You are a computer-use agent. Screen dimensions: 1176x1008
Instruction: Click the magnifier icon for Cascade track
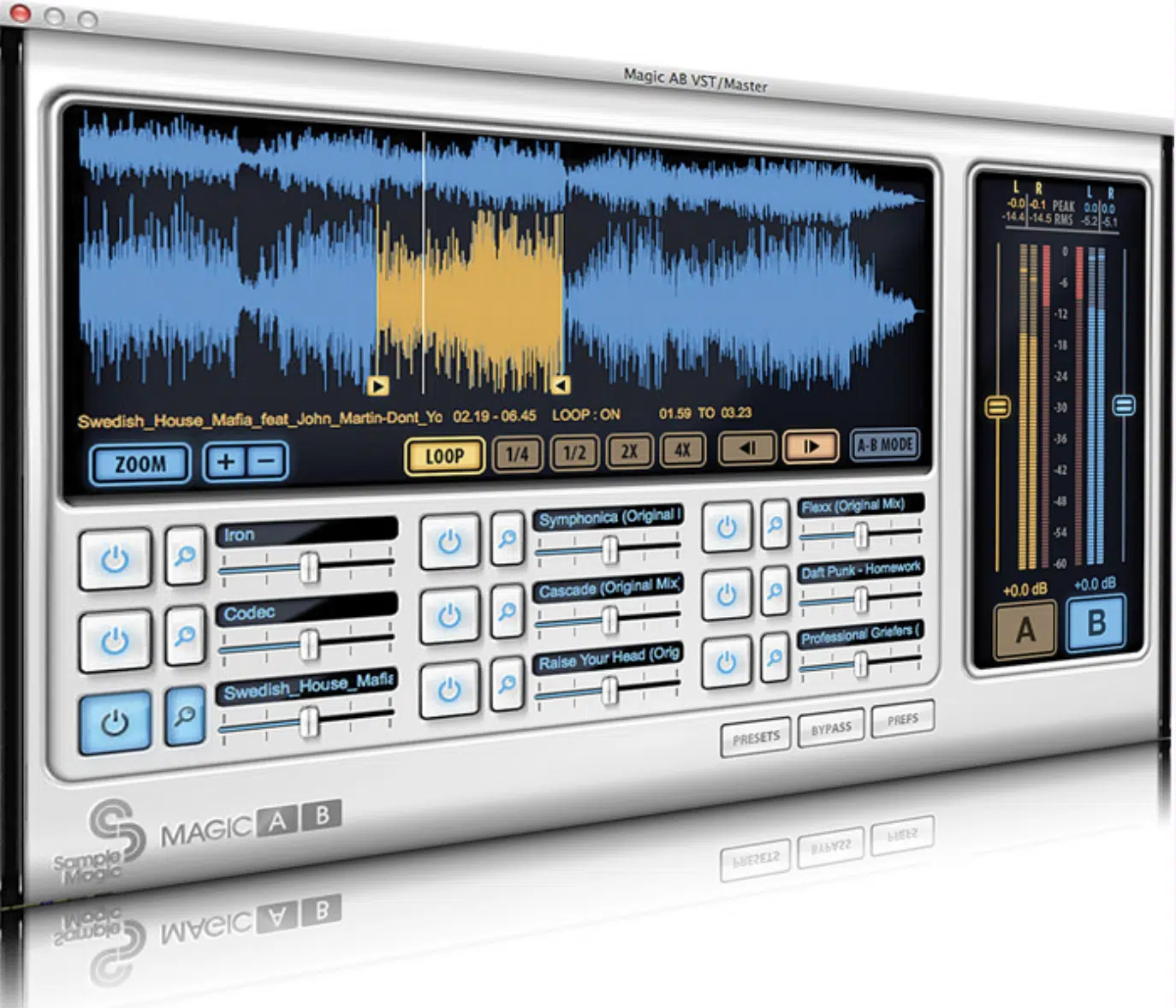[x=508, y=610]
